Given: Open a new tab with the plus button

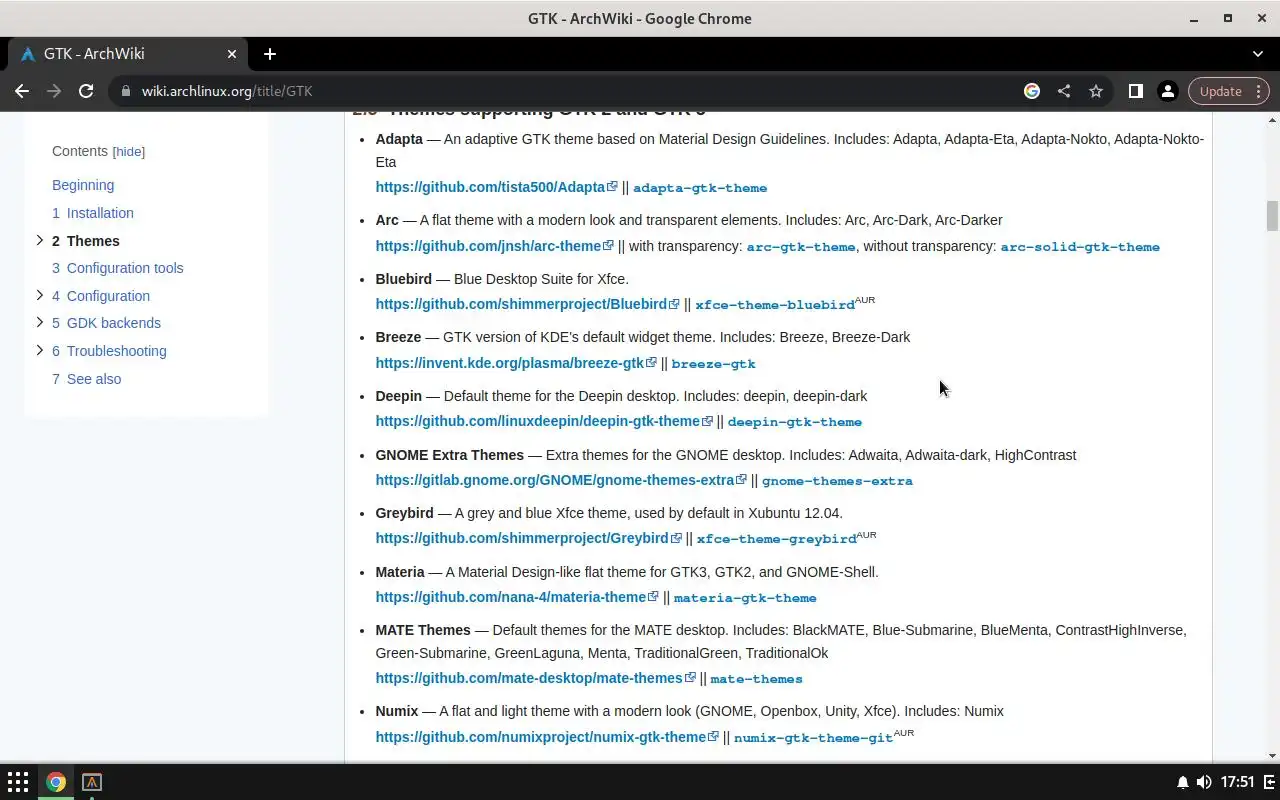Looking at the screenshot, I should (x=269, y=54).
